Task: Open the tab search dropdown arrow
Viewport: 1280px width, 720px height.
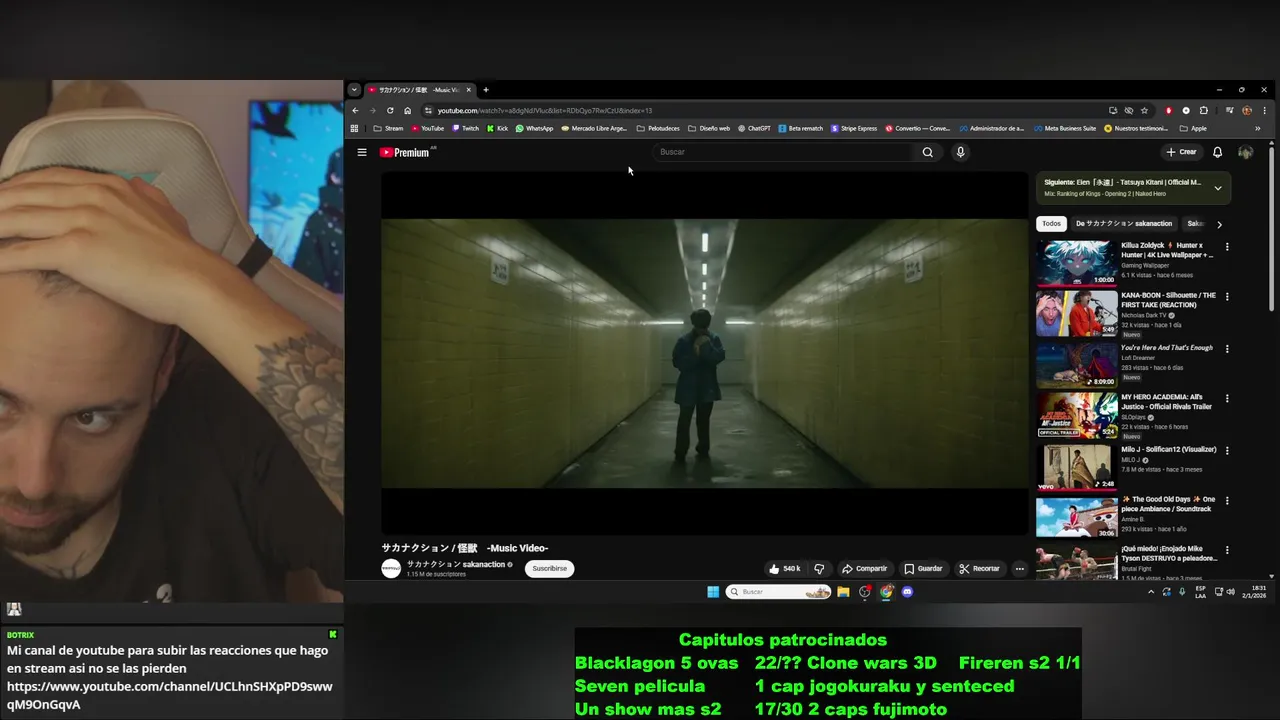Action: click(x=354, y=90)
